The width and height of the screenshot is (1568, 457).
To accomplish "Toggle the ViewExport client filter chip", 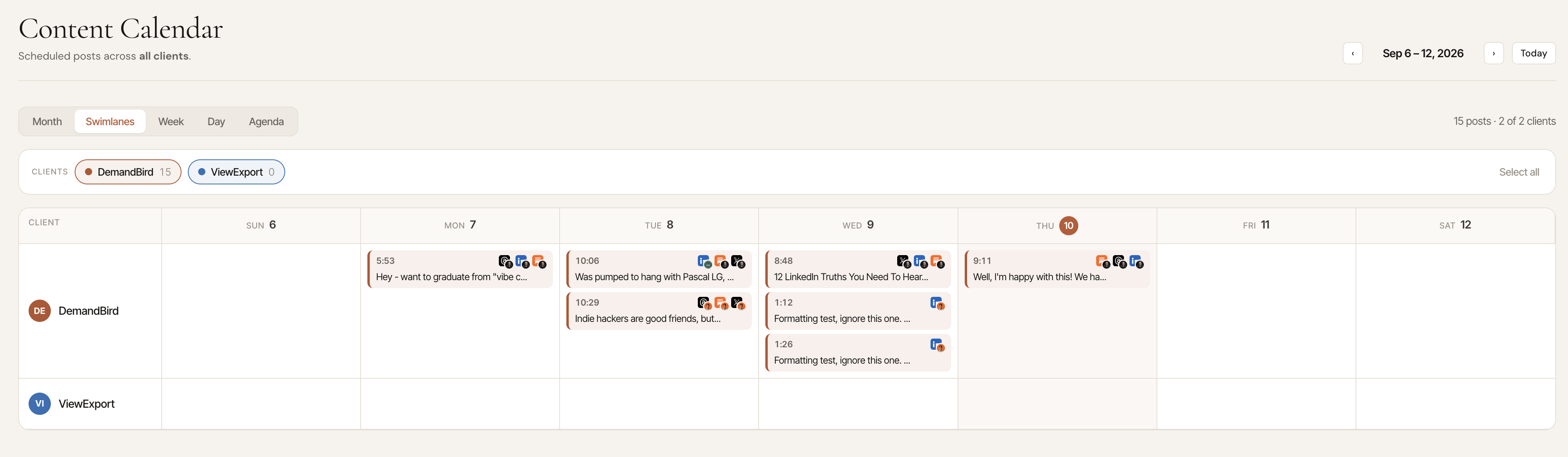I will point(236,172).
